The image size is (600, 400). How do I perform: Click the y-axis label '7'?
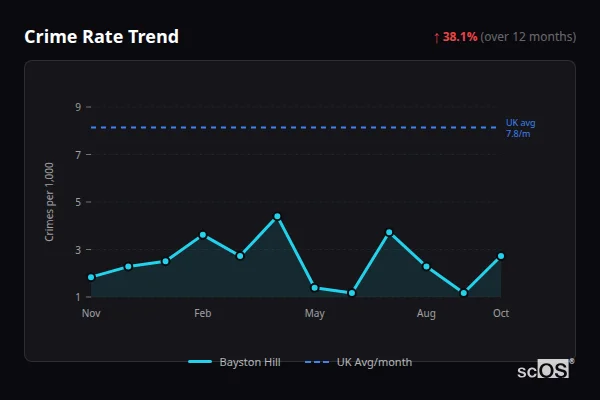click(78, 155)
